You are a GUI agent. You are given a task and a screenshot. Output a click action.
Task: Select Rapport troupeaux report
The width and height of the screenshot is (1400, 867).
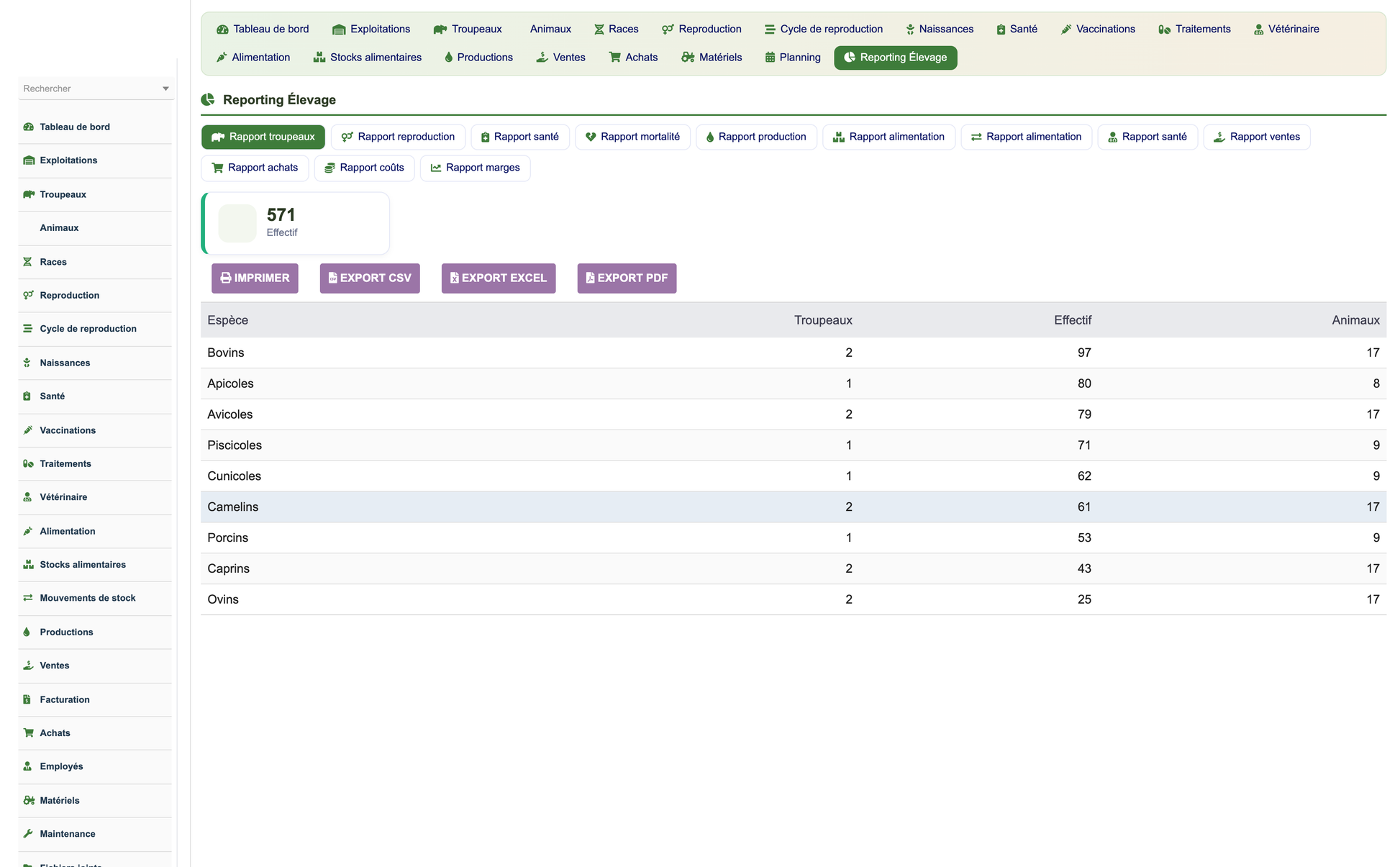coord(263,137)
